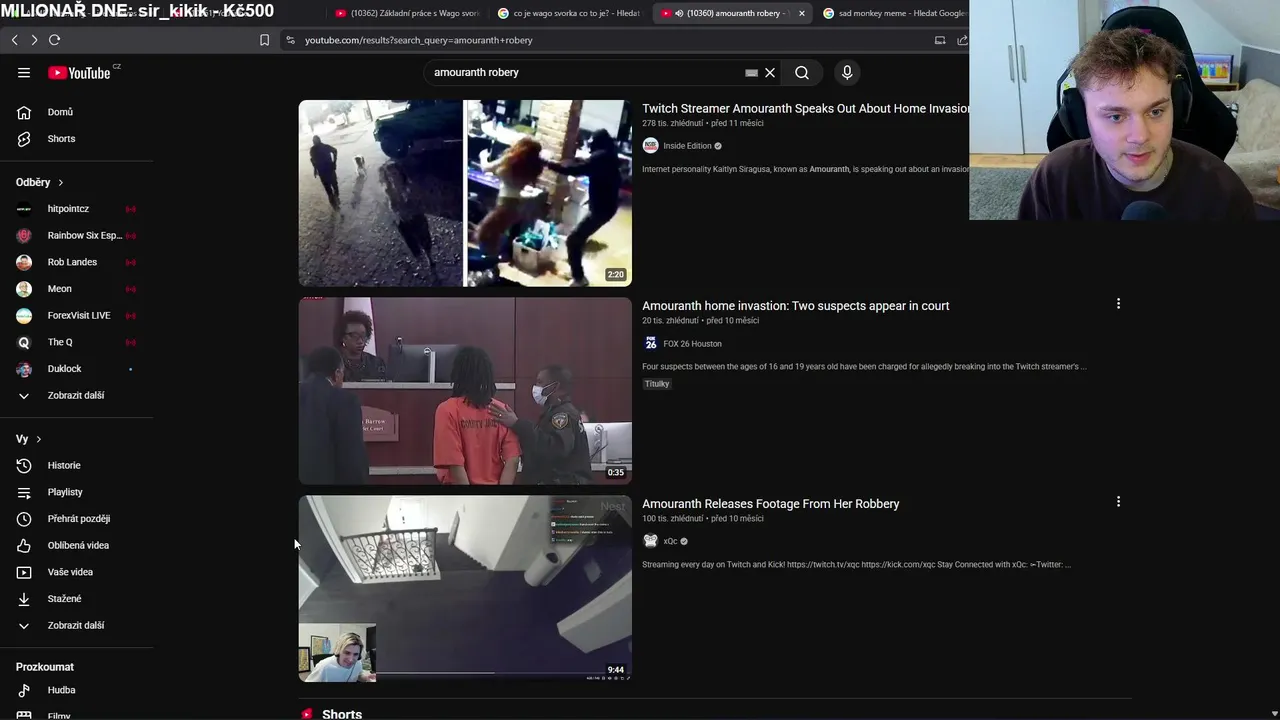This screenshot has width=1280, height=720.
Task: Switch to Základní práce s Wago tab
Action: click(x=408, y=13)
